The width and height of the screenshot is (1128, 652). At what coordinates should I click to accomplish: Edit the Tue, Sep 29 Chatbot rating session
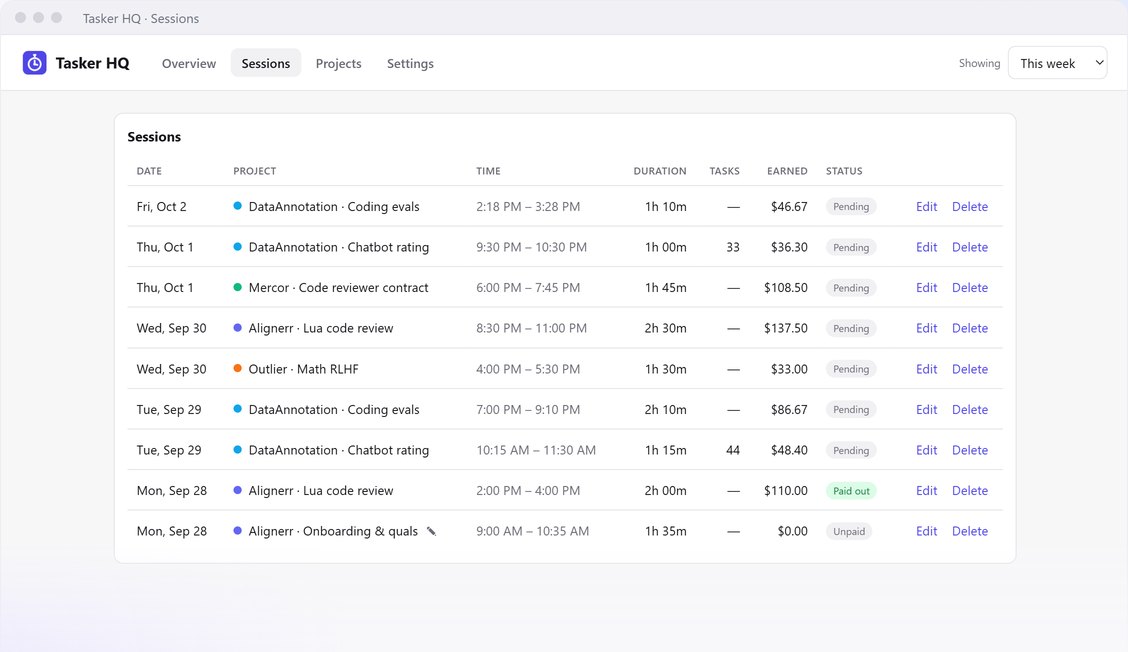(926, 450)
